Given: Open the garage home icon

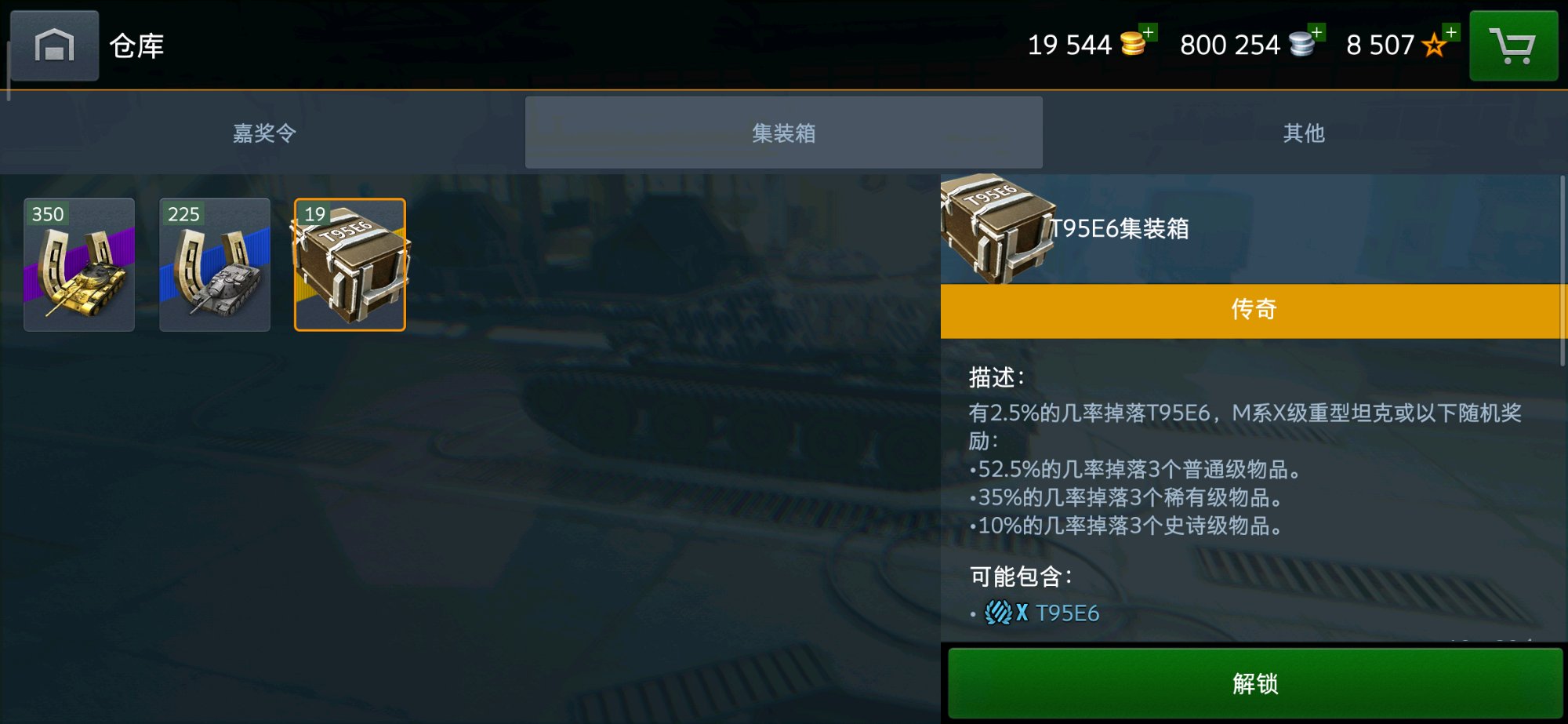Looking at the screenshot, I should coord(55,45).
